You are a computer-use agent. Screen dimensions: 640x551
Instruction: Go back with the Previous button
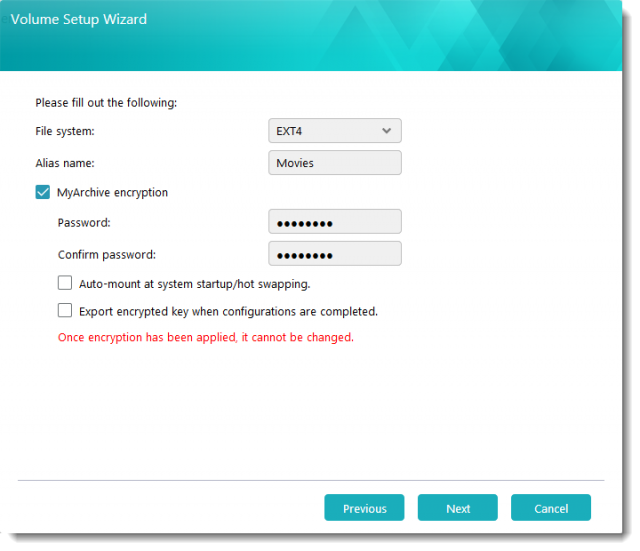(364, 508)
